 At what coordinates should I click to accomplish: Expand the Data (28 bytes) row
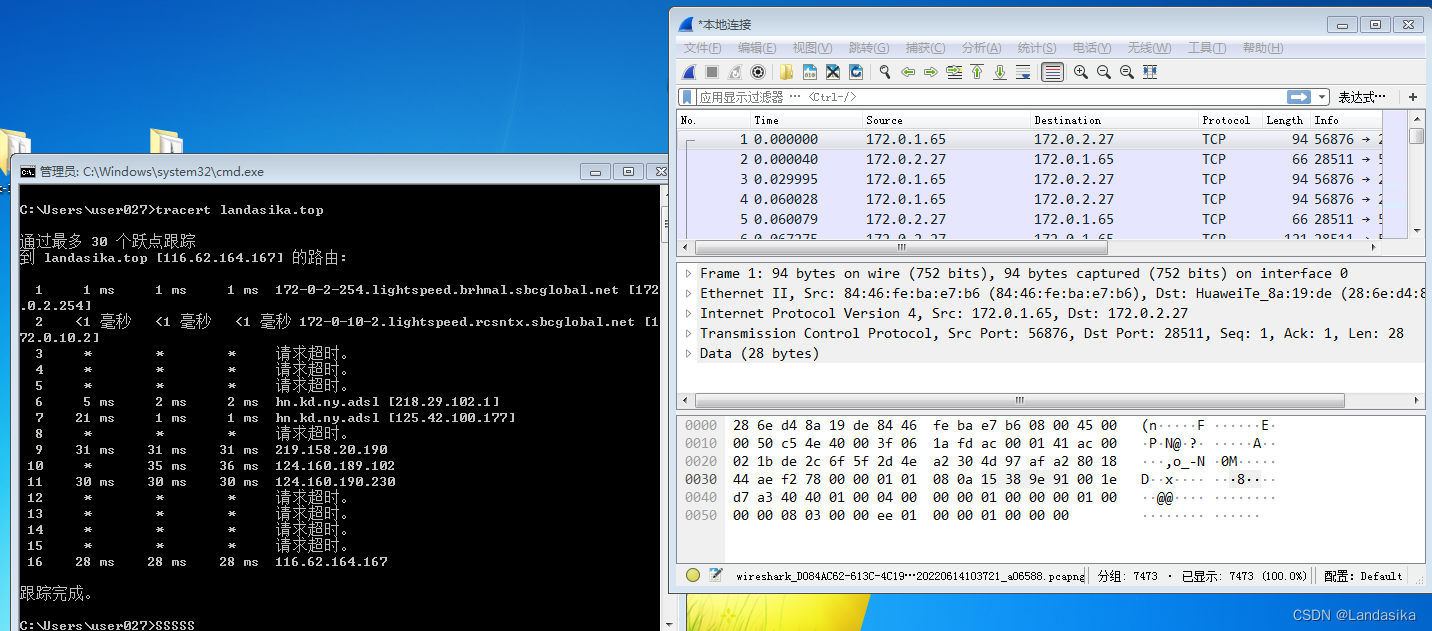[688, 353]
